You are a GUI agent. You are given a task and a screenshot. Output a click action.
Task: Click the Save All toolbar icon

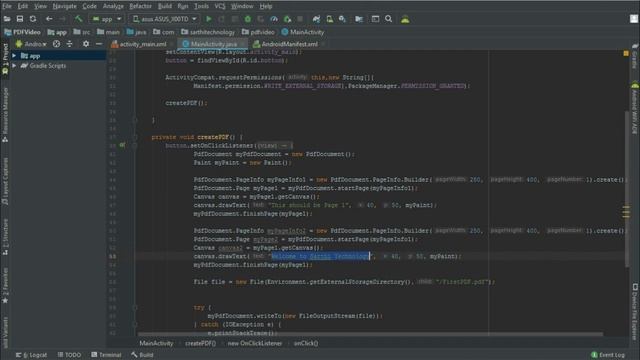point(20,19)
